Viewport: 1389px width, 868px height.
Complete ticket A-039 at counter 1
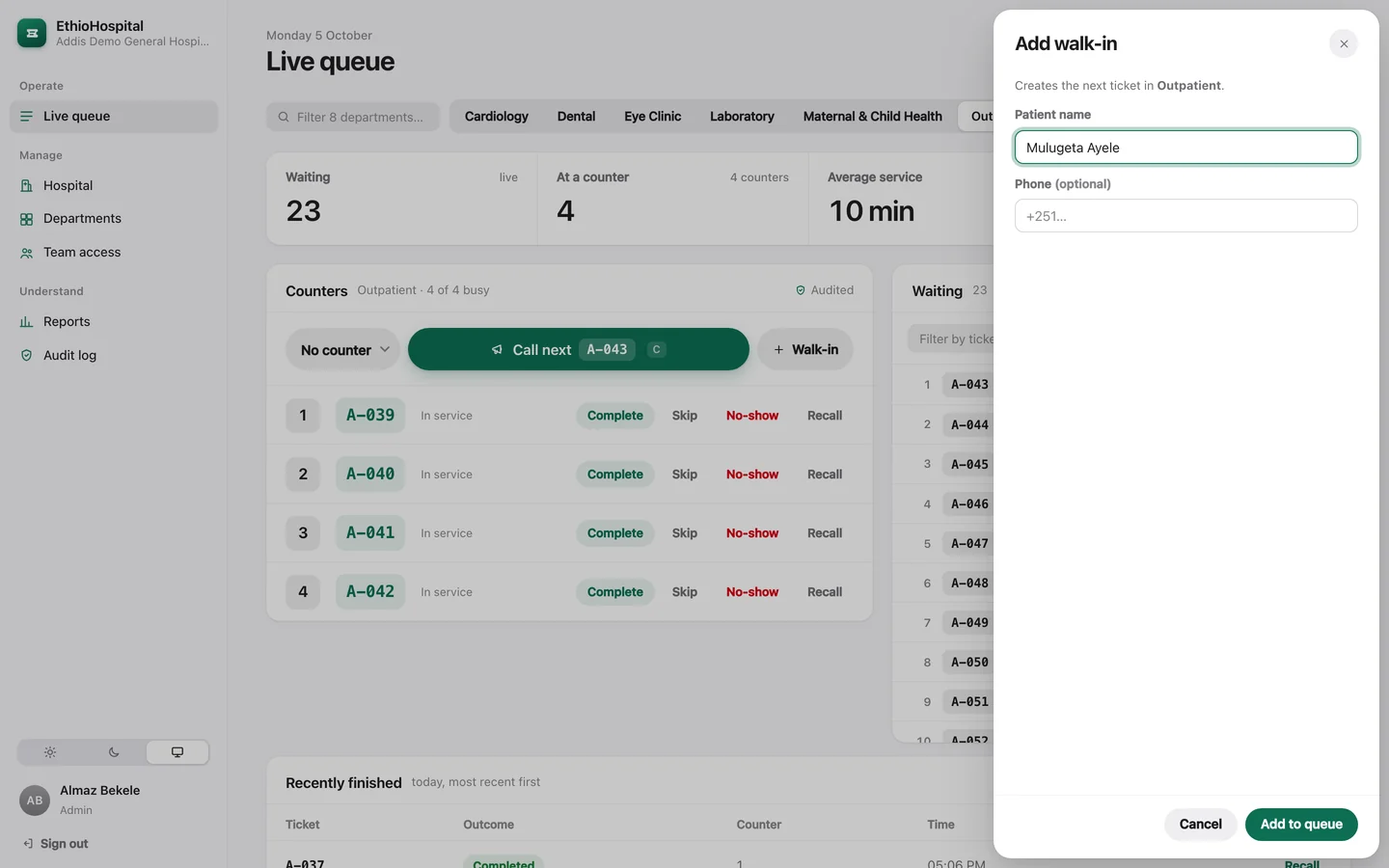click(615, 416)
